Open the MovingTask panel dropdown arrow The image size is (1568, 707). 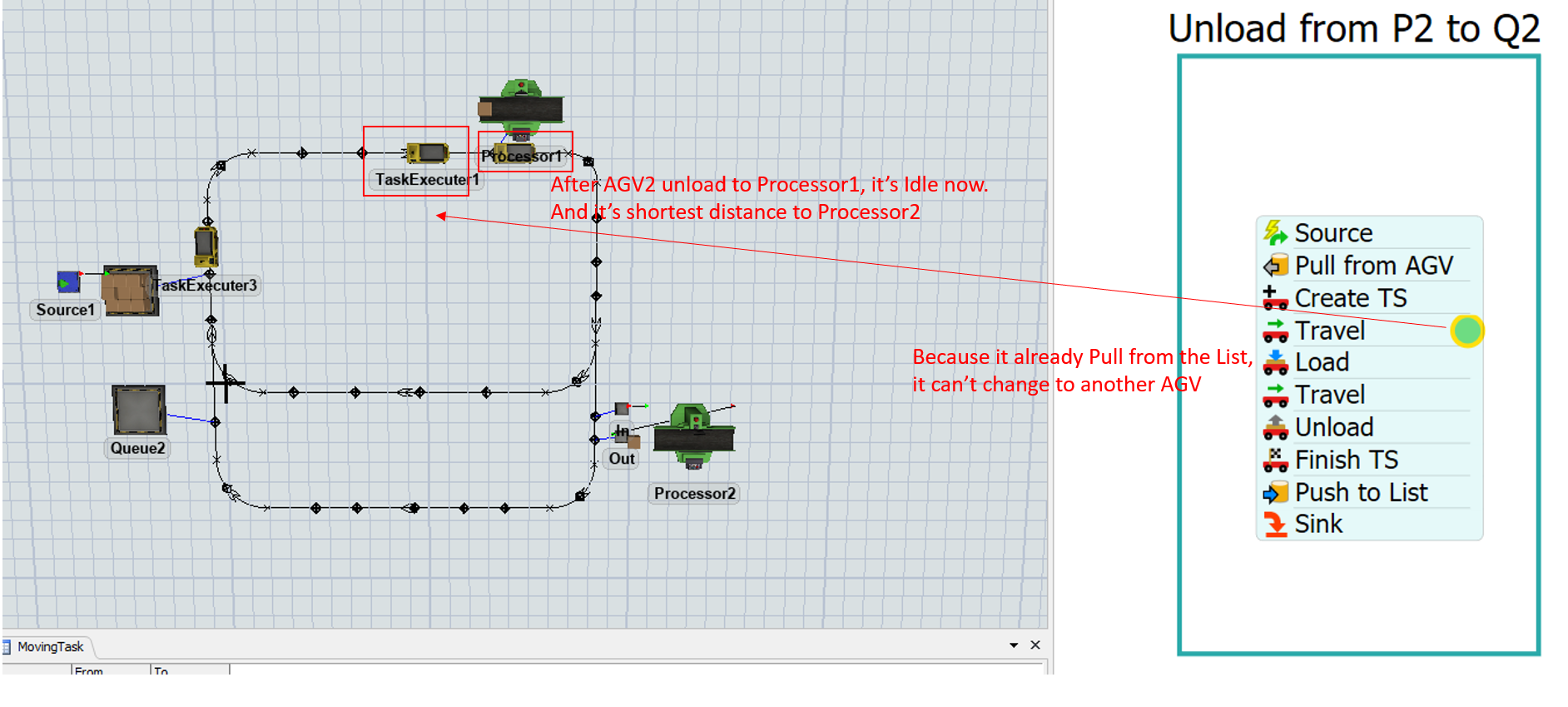1013,645
